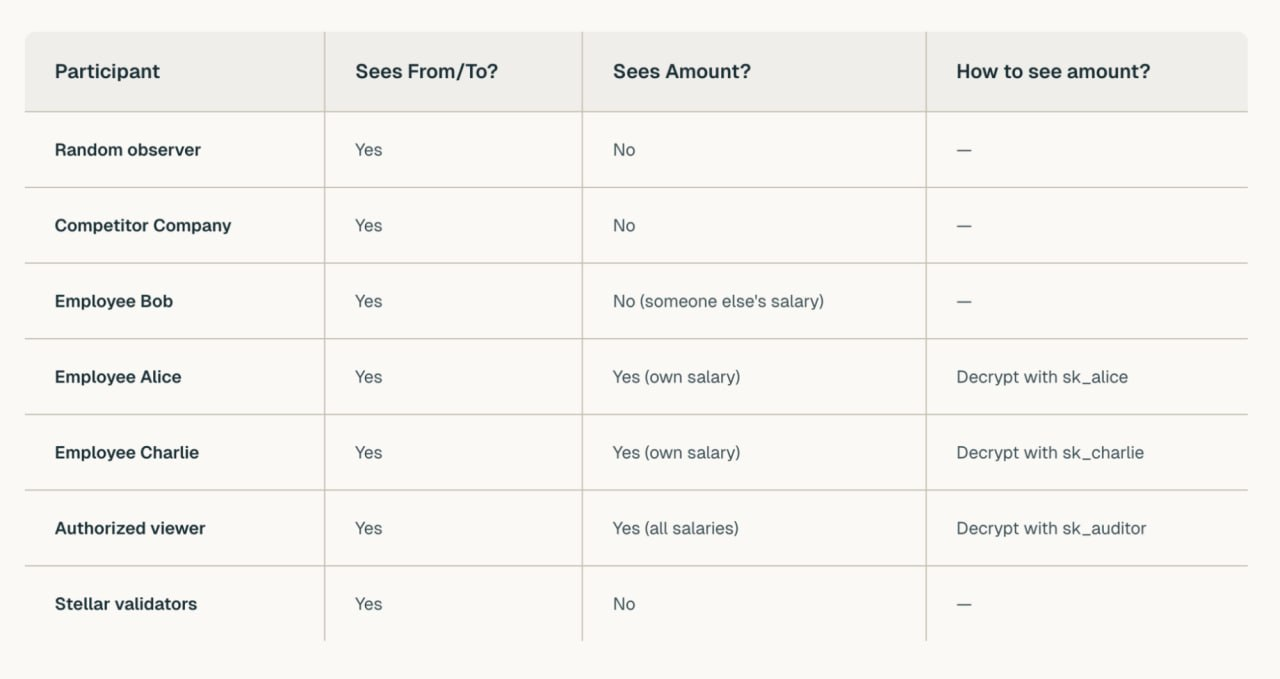Click Employee Charlie's Yes (own salary) cell
Image resolution: width=1280 pixels, height=679 pixels.
point(676,452)
